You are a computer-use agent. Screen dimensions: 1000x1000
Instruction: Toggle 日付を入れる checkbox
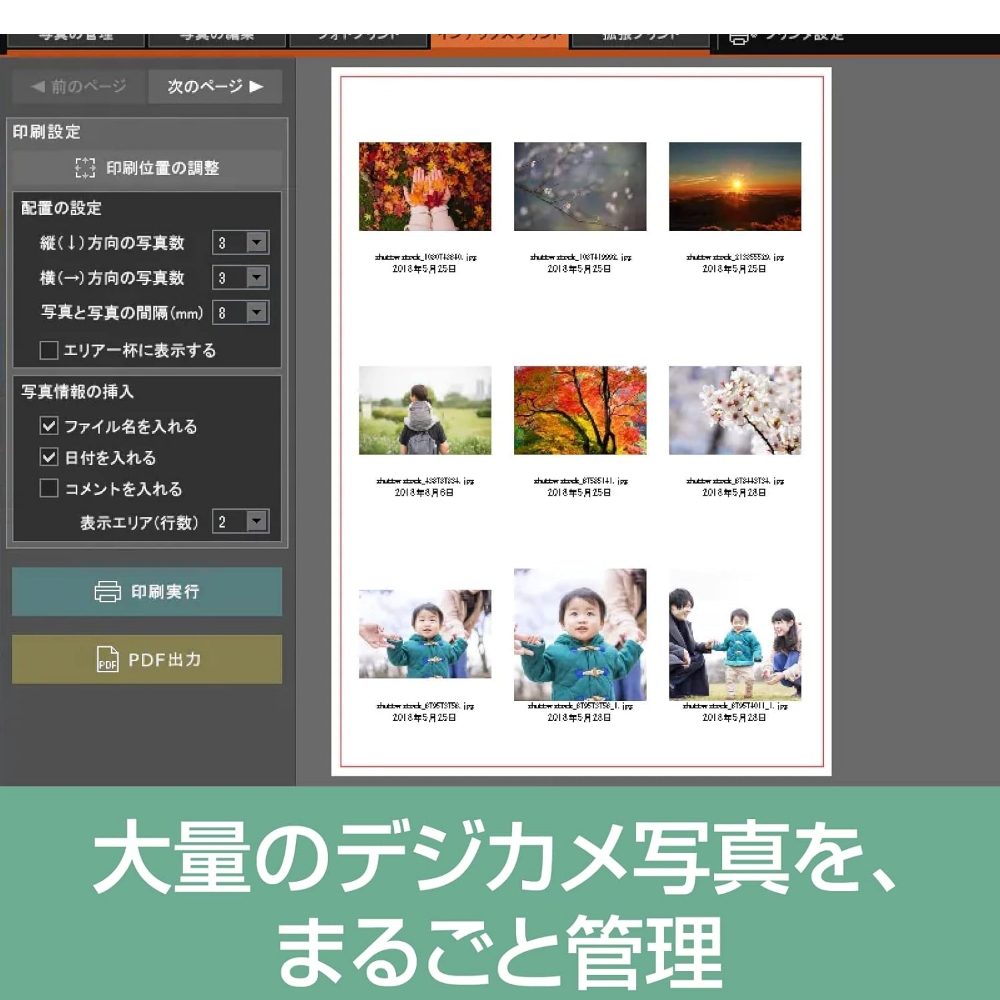49,458
